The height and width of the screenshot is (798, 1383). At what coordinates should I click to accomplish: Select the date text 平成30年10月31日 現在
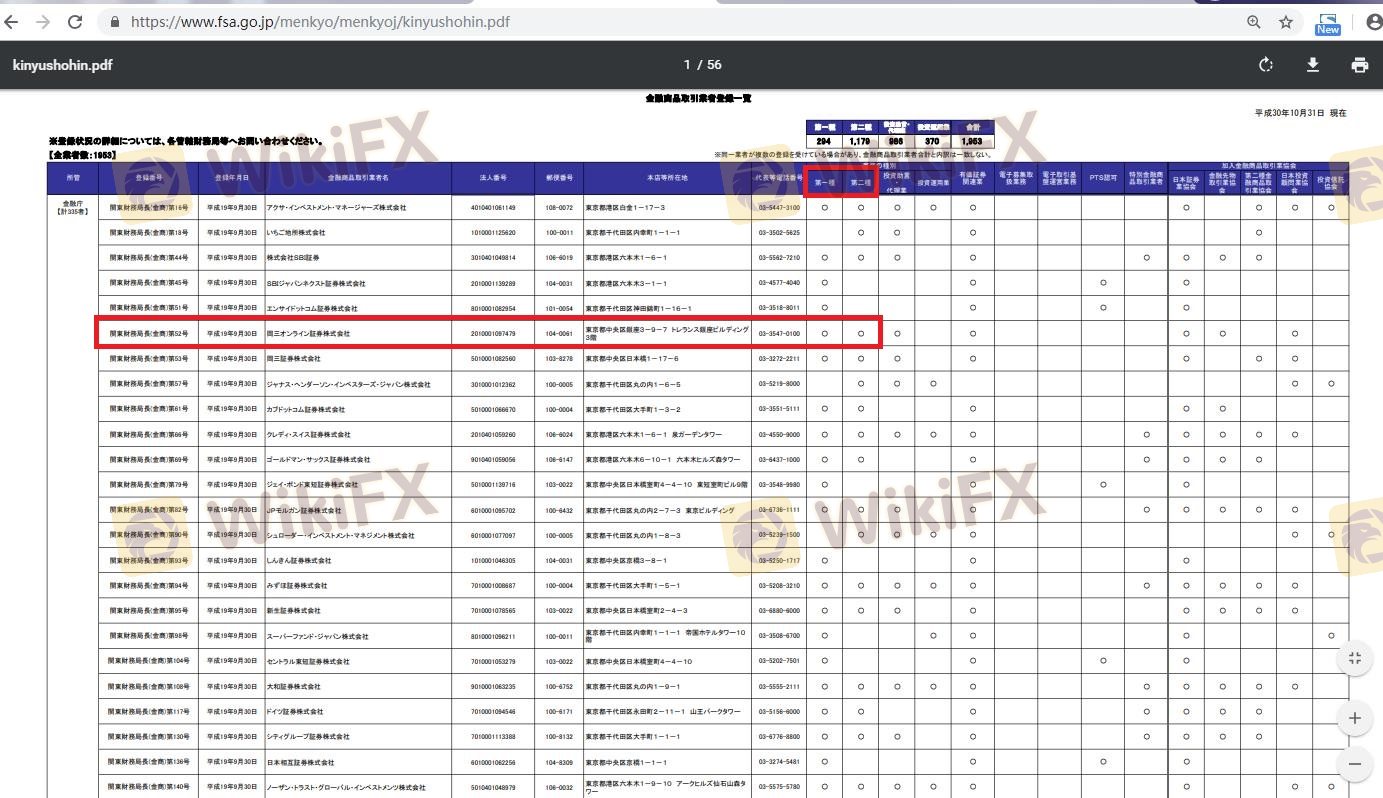(x=1300, y=113)
